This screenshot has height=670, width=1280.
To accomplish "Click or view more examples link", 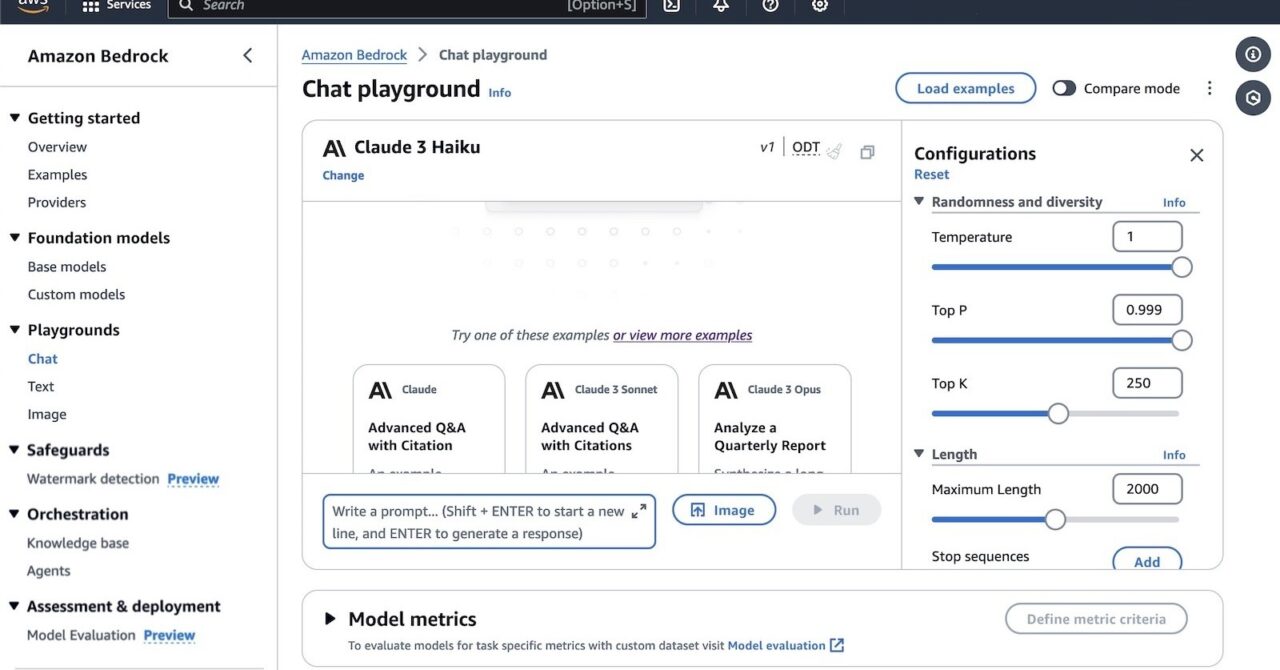I will (x=682, y=335).
